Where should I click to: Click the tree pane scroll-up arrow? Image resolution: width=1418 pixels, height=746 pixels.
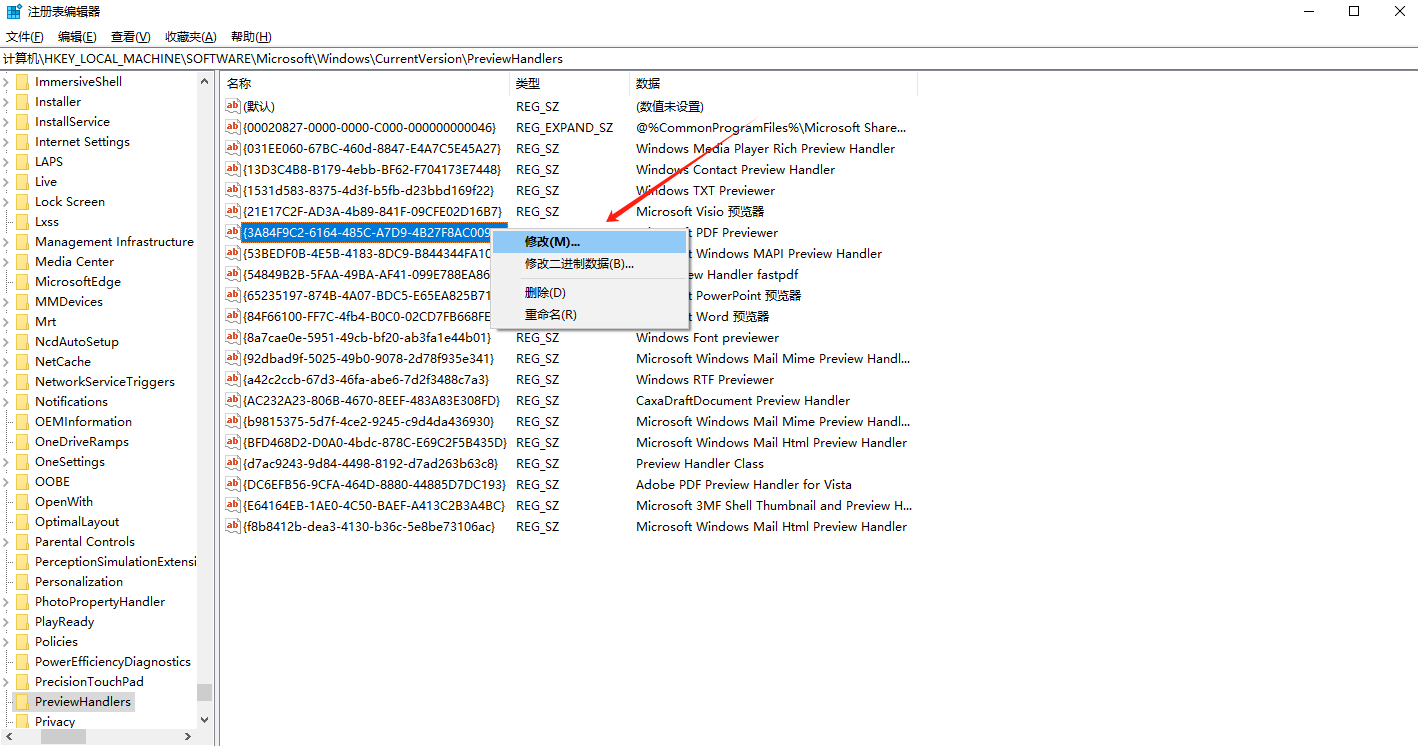(205, 81)
